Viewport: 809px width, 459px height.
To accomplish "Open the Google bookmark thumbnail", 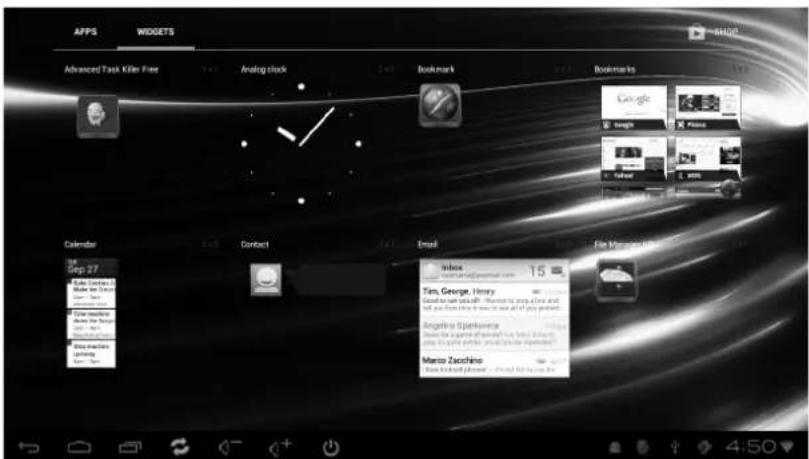I will pyautogui.click(x=634, y=107).
